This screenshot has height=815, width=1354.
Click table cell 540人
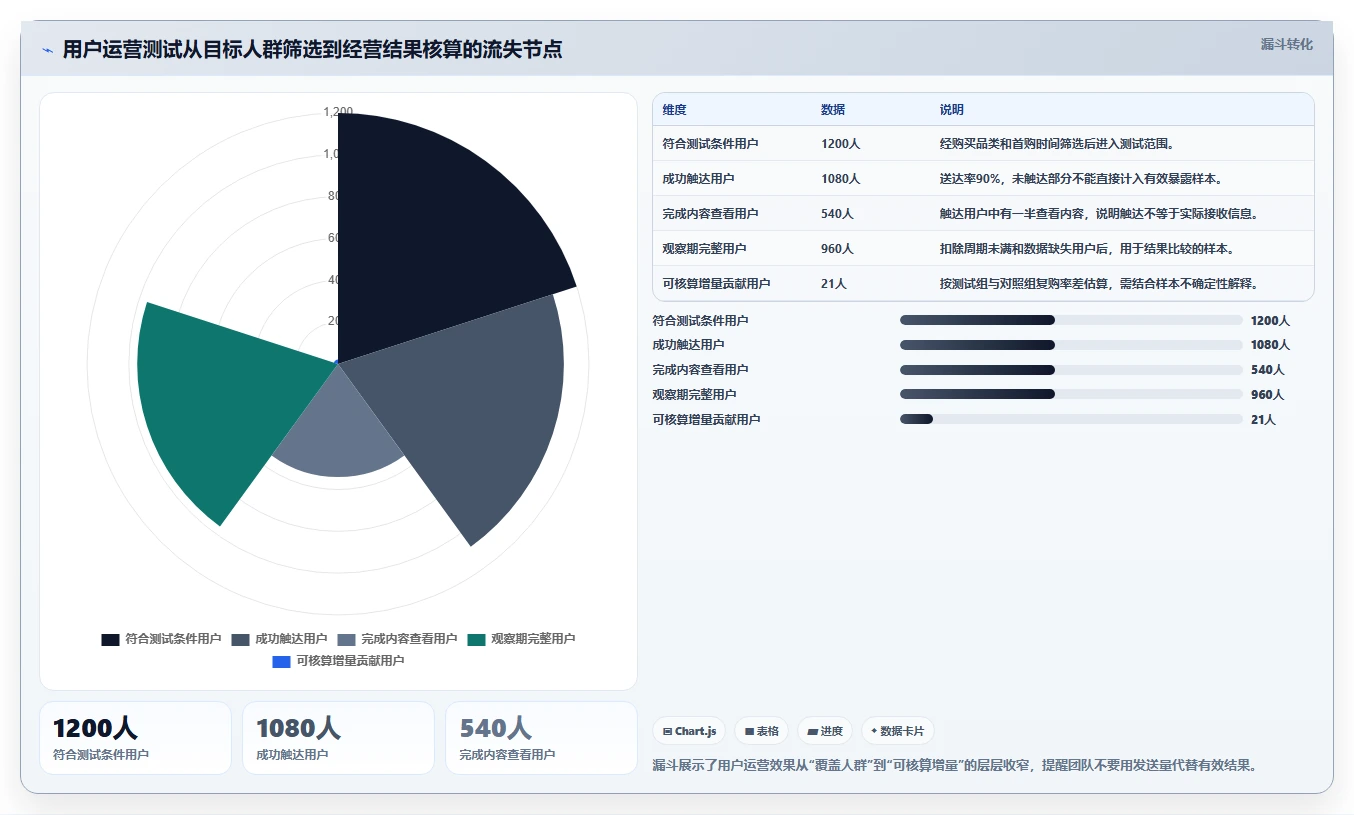click(837, 214)
